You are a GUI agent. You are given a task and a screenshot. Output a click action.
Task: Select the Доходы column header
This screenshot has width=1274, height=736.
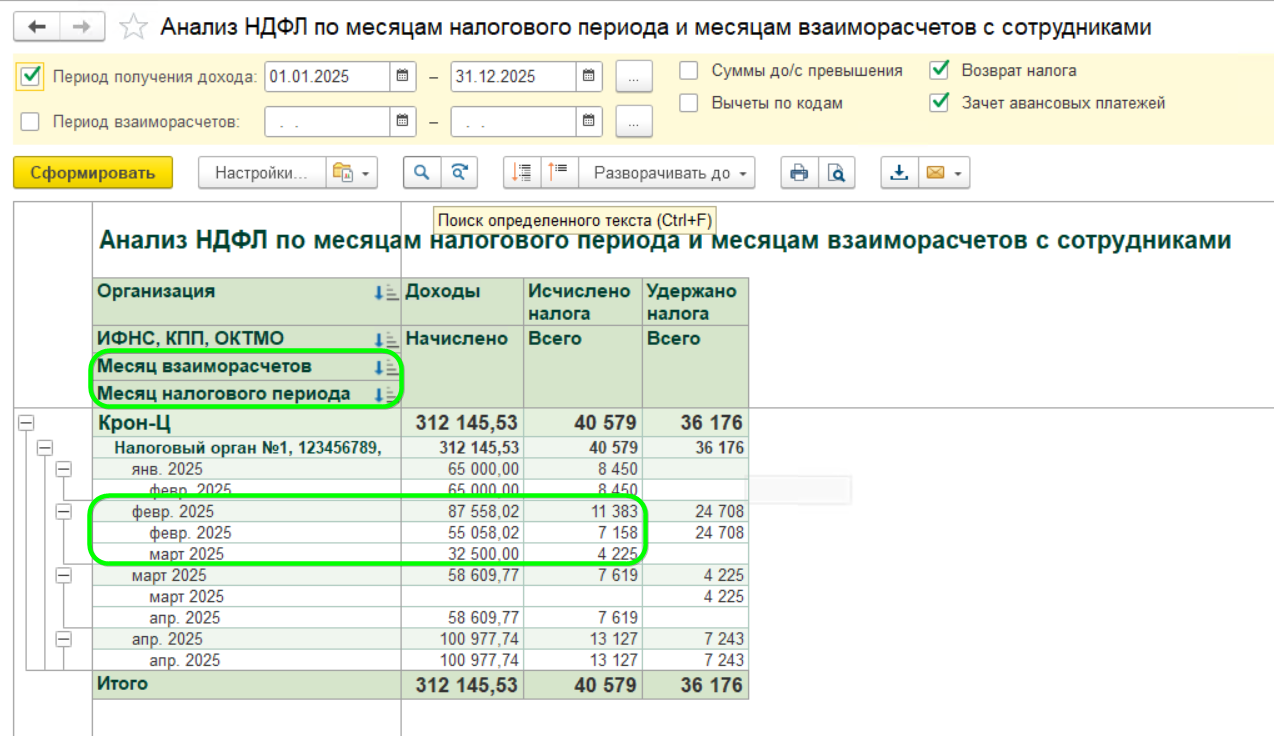pyautogui.click(x=463, y=302)
